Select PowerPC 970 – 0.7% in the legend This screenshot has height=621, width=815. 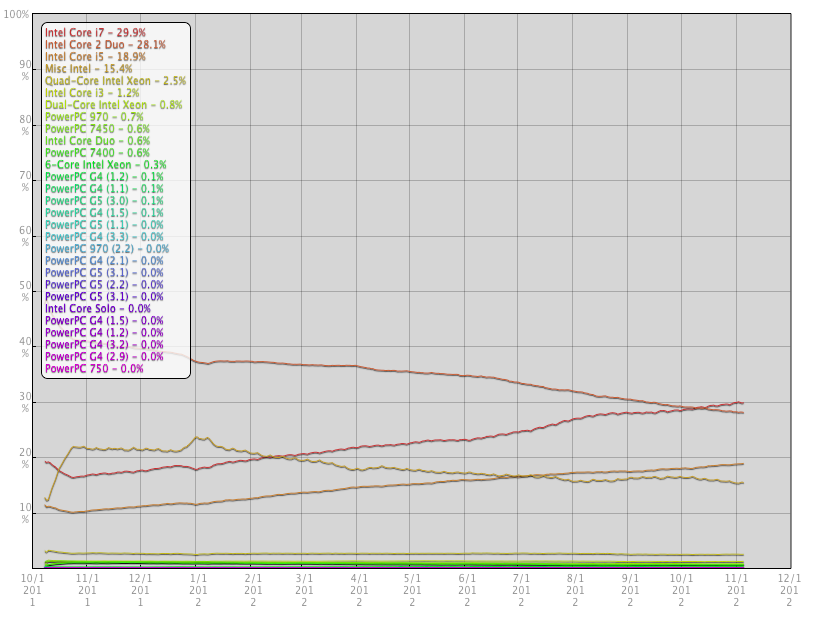coord(94,116)
